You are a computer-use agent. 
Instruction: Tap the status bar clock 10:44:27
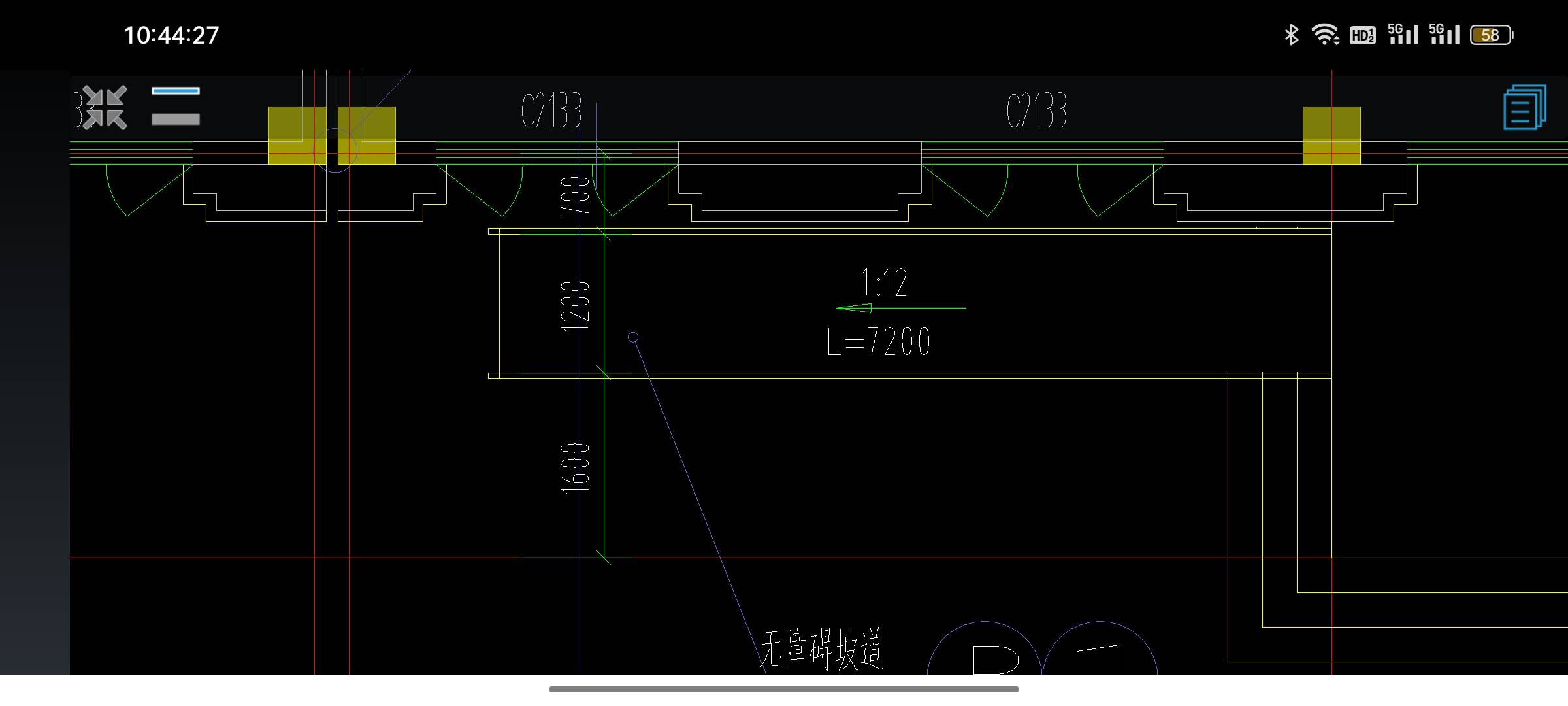pos(171,35)
